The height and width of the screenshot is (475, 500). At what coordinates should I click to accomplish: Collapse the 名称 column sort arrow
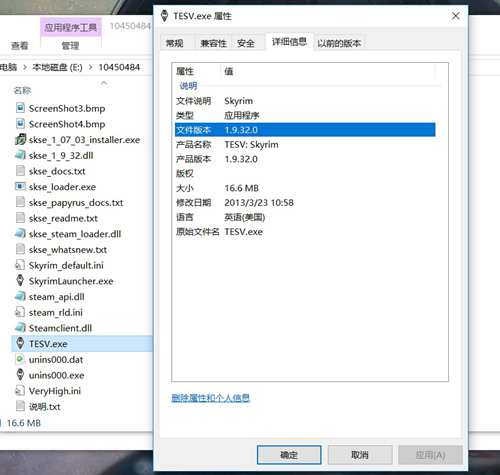tap(104, 83)
